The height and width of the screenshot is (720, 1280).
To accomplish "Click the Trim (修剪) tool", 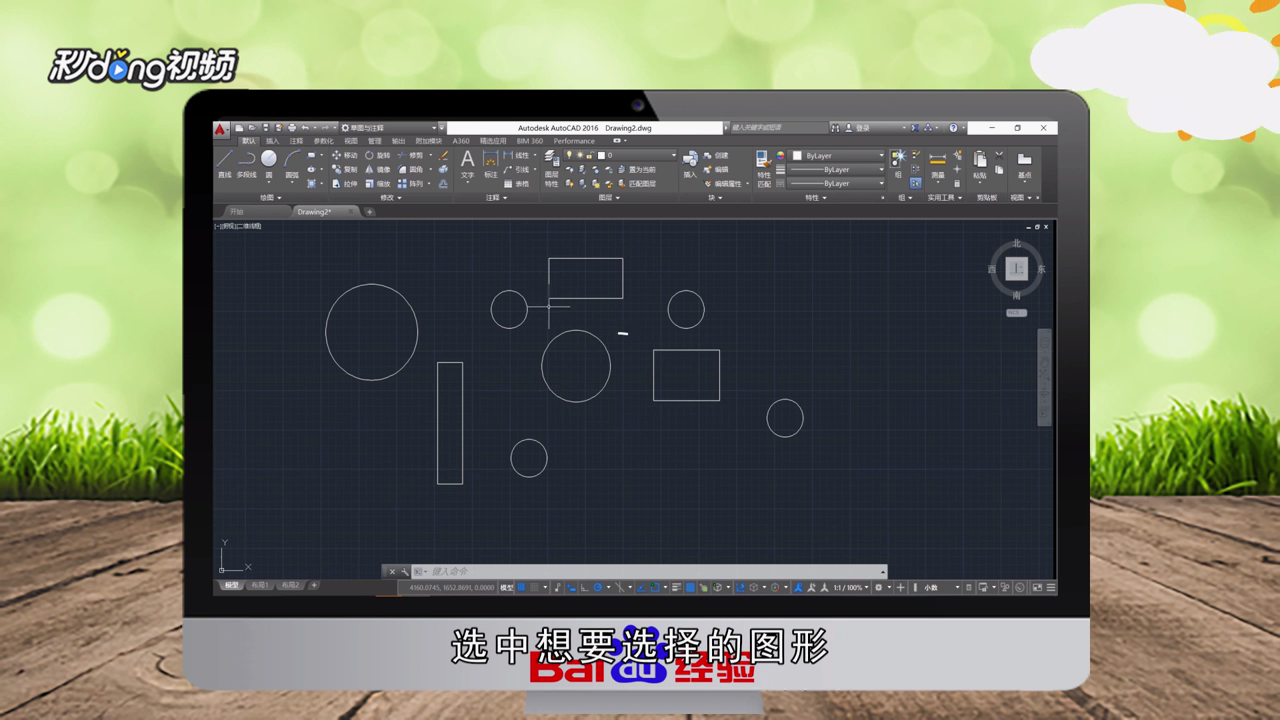I will 410,155.
